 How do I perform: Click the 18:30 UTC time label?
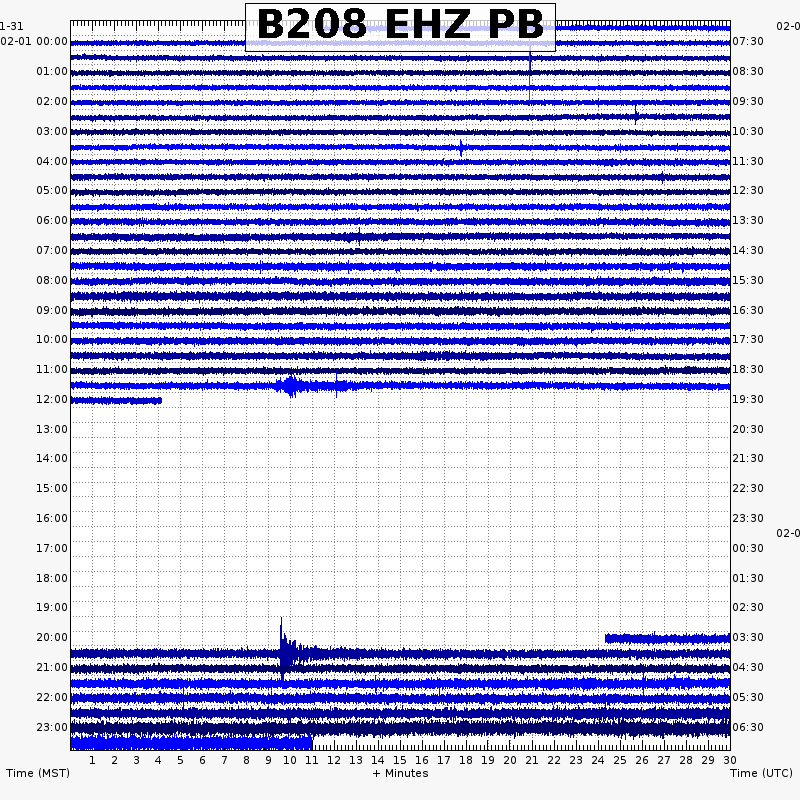pyautogui.click(x=748, y=369)
